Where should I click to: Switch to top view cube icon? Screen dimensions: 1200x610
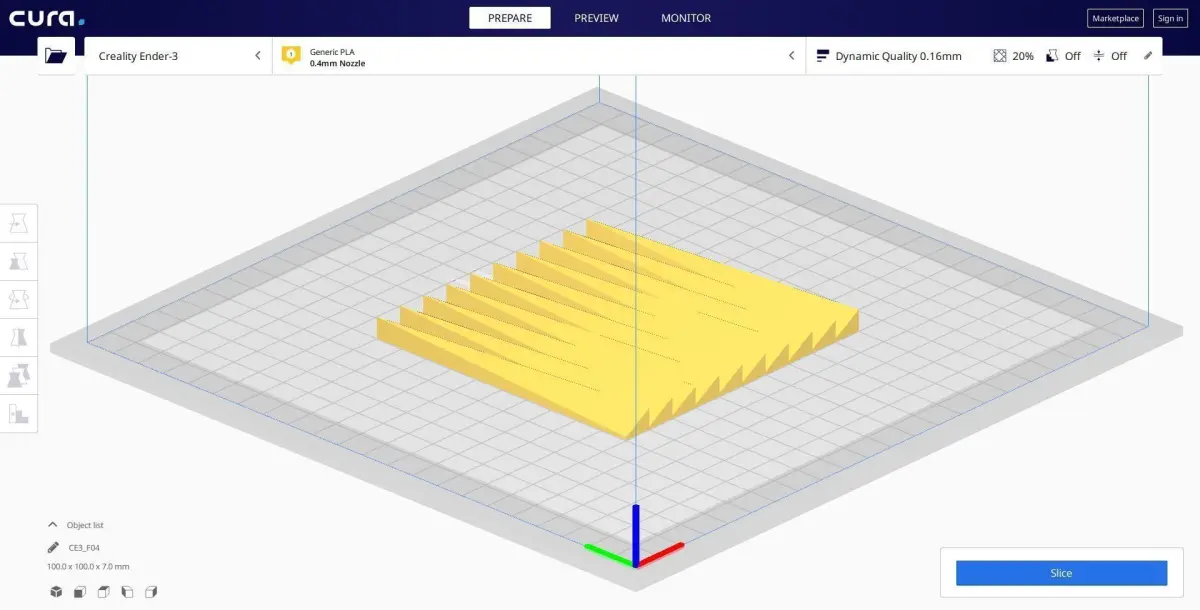[x=104, y=592]
